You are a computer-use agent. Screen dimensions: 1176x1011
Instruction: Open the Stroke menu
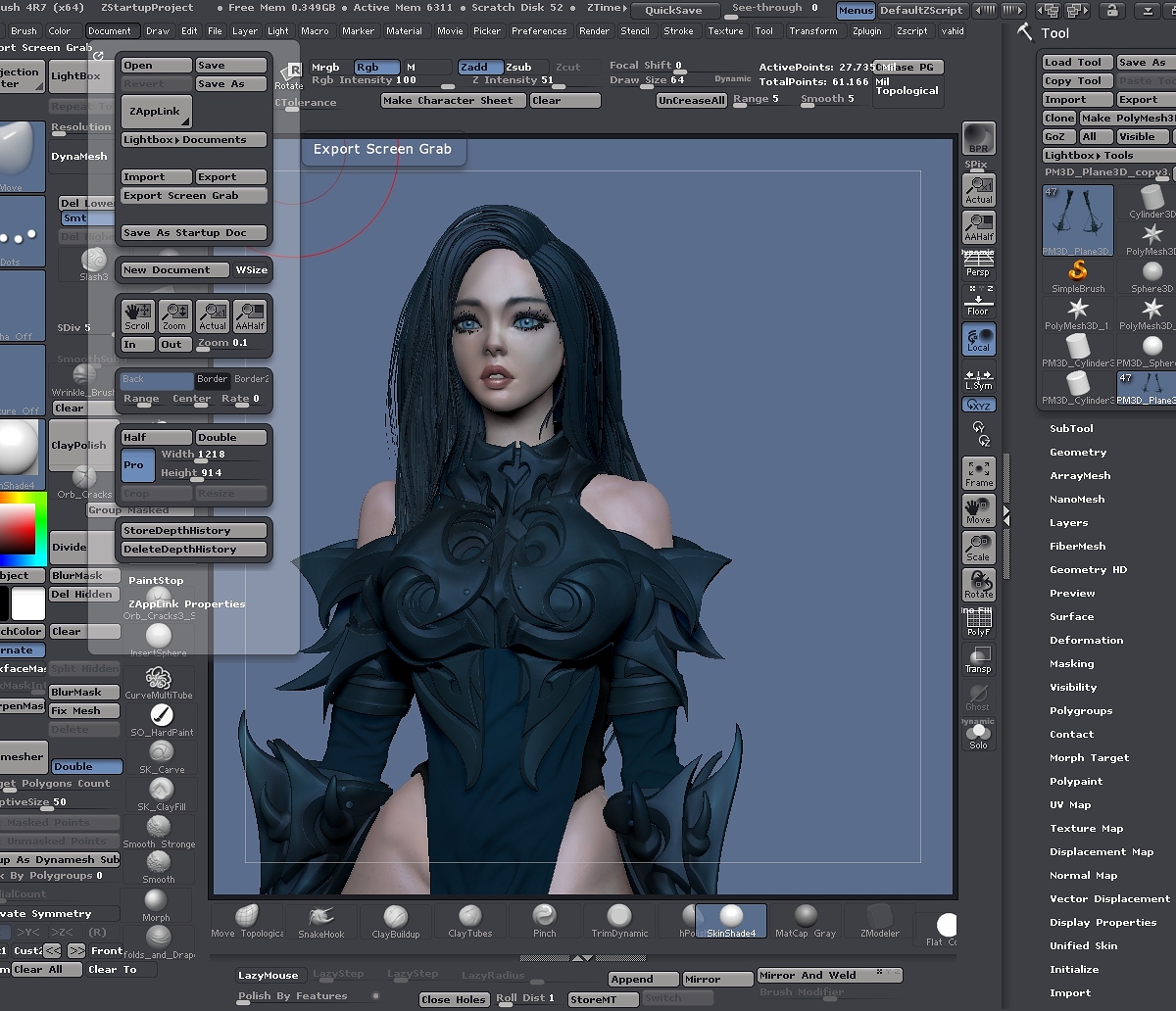[x=678, y=31]
